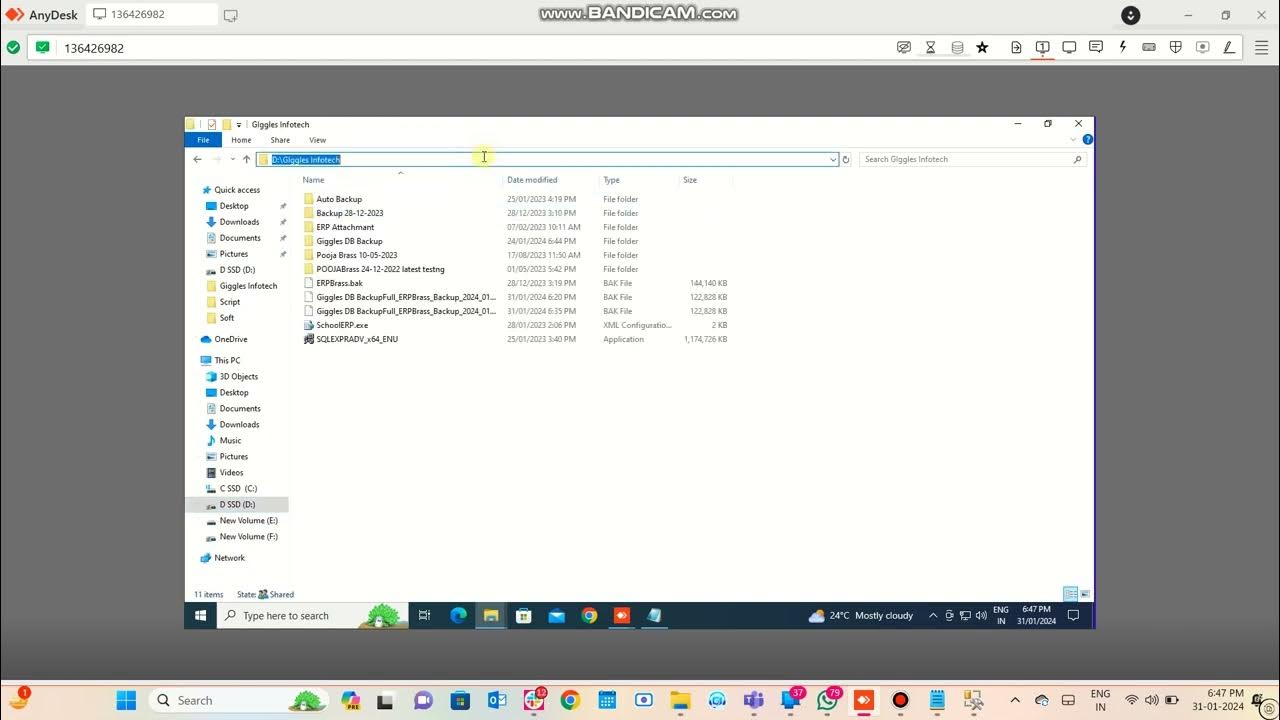Open remote notification center icon
The width and height of the screenshot is (1280, 720).
(x=1073, y=615)
